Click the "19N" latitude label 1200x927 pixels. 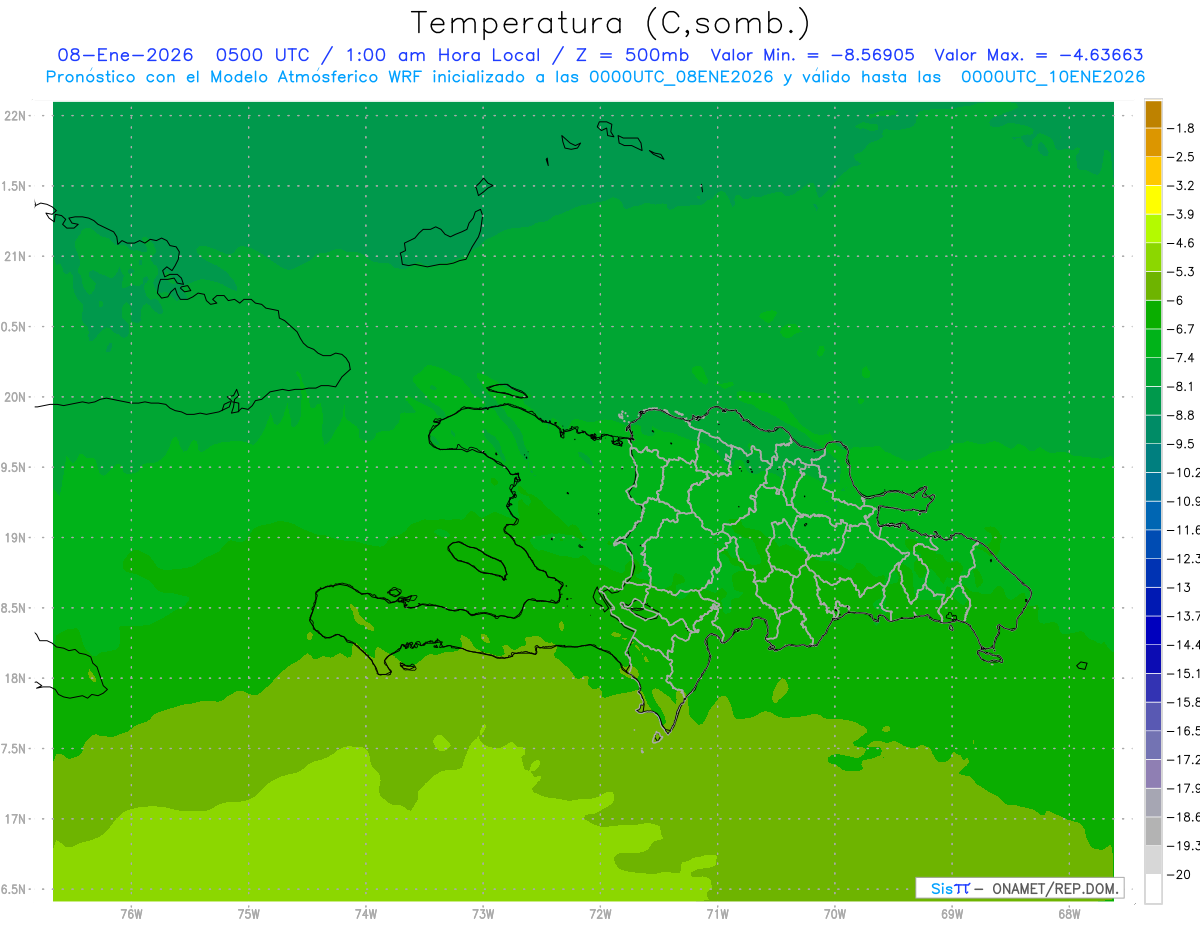17,538
